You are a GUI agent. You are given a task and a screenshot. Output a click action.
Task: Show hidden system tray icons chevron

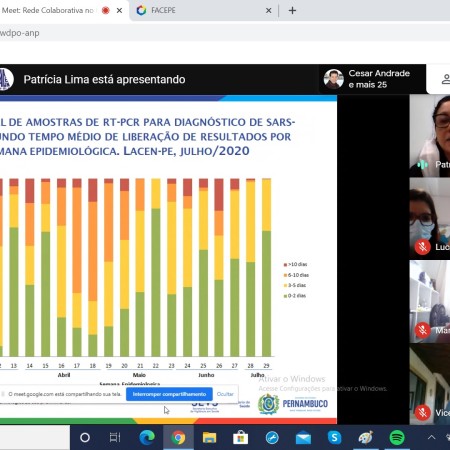[x=431, y=437]
